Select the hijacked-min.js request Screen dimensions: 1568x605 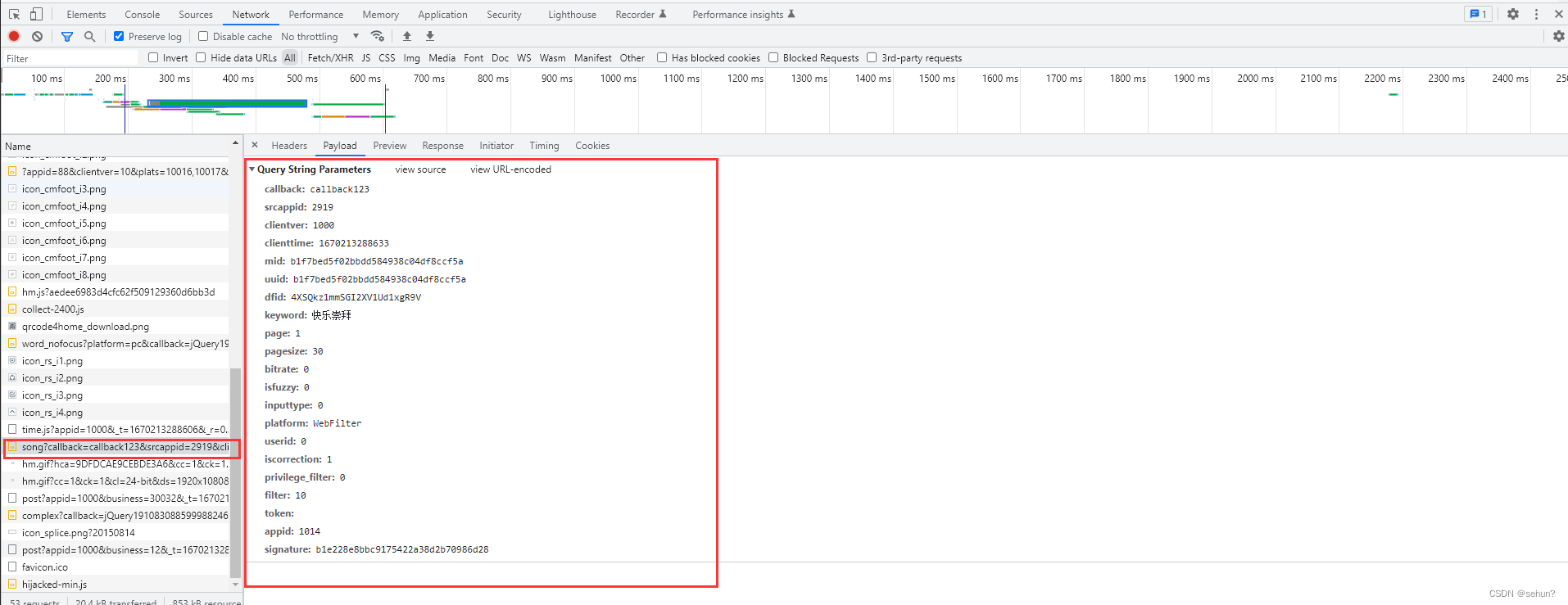pyautogui.click(x=116, y=585)
